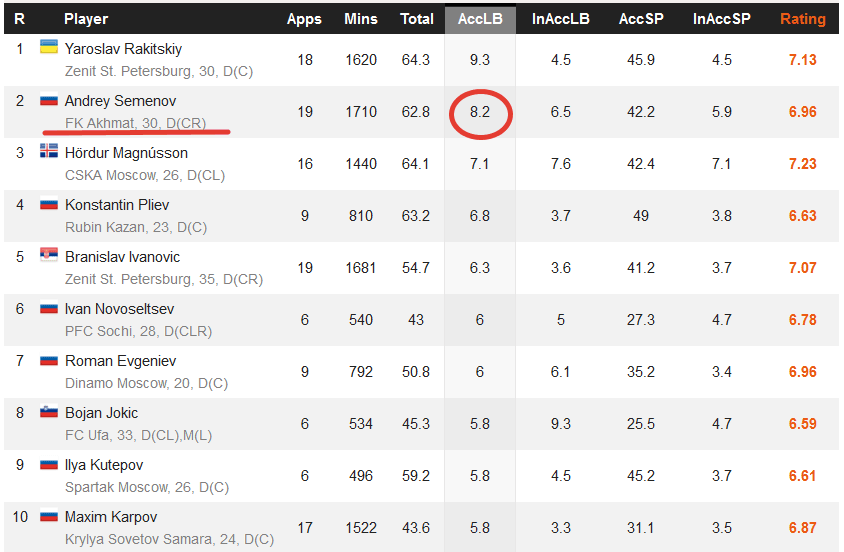
Task: Open Roman Evgeniev player link
Action: pyautogui.click(x=121, y=361)
